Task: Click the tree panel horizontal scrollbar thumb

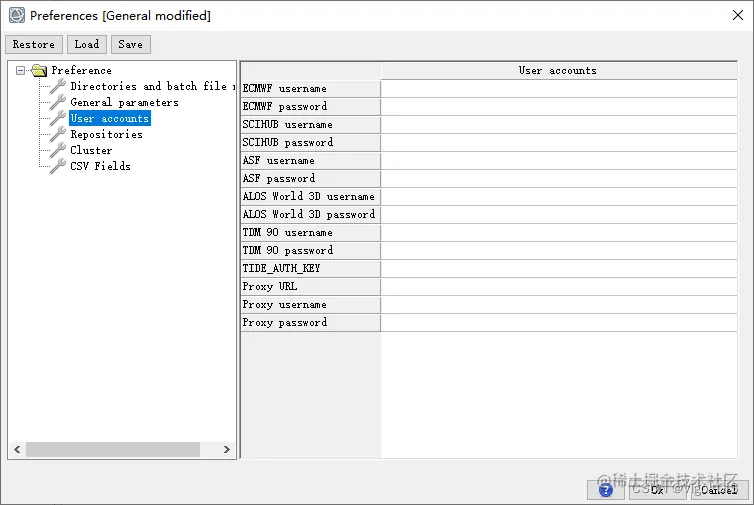Action: click(x=113, y=450)
